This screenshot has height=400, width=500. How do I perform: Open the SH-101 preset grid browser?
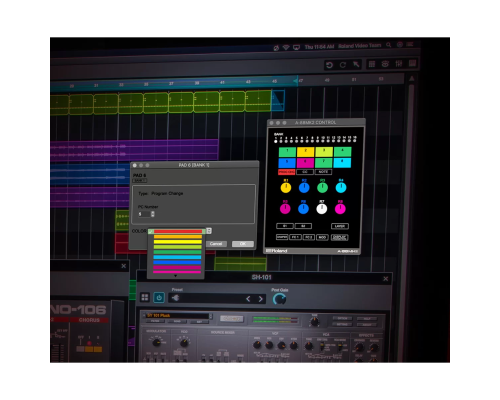click(x=145, y=297)
